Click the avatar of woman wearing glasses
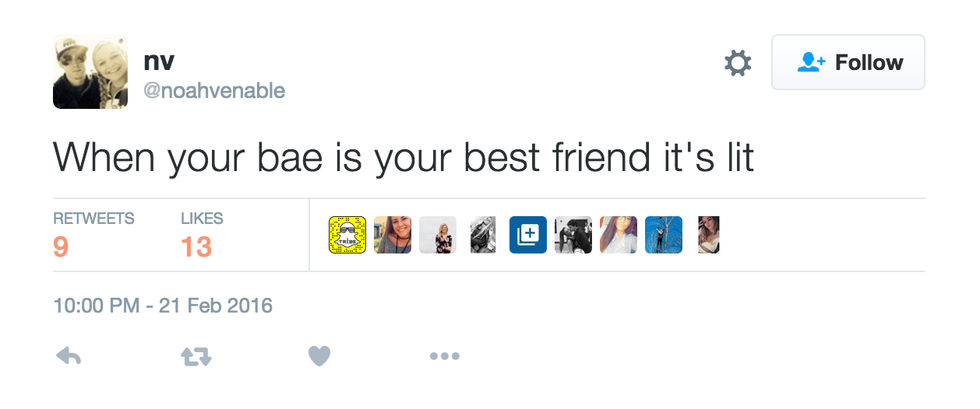 pyautogui.click(x=618, y=235)
